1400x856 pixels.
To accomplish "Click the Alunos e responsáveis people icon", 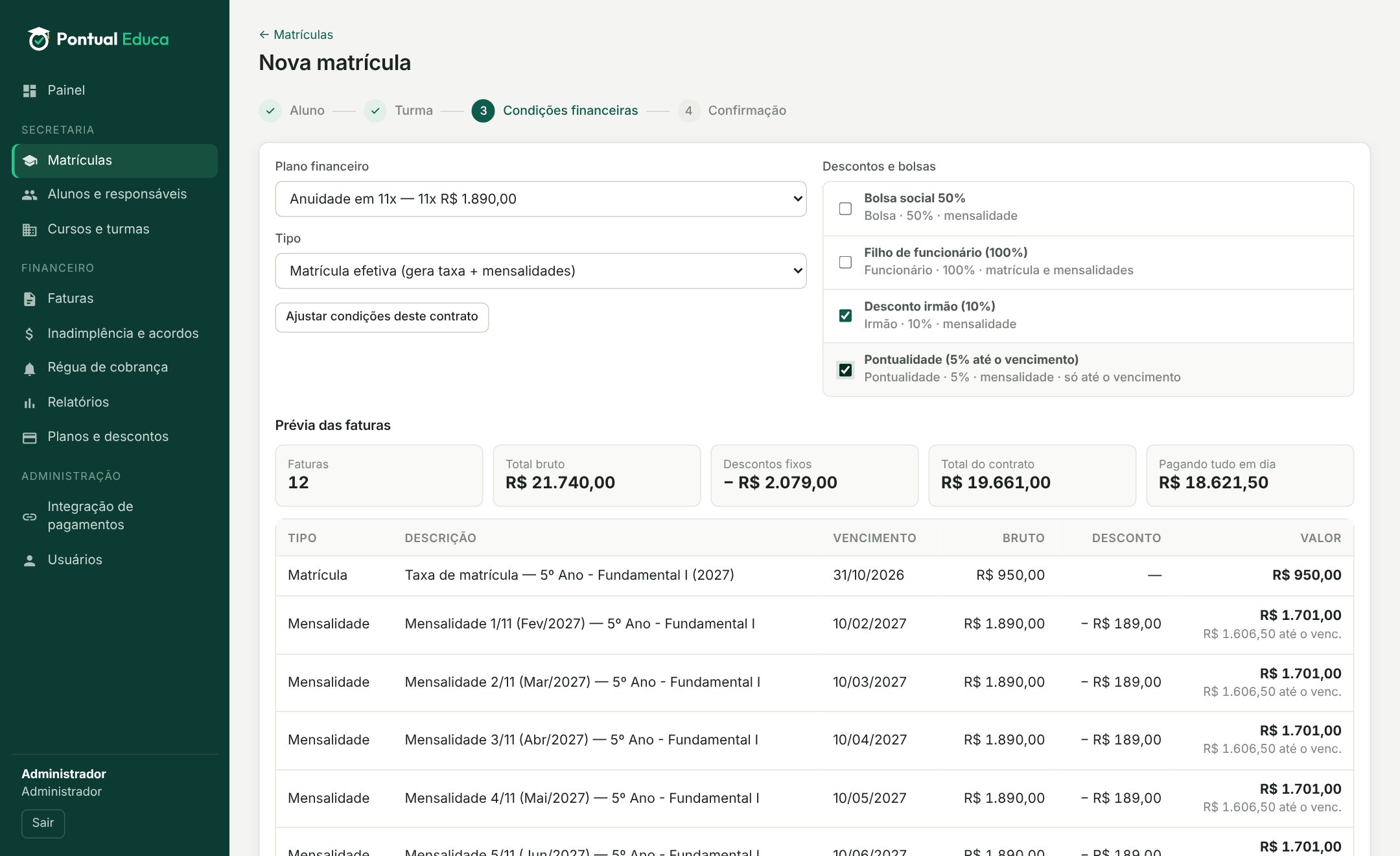I will click(29, 195).
